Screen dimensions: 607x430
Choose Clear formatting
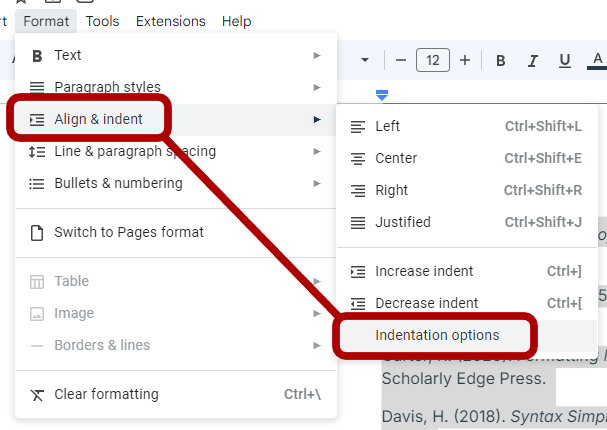coord(176,394)
